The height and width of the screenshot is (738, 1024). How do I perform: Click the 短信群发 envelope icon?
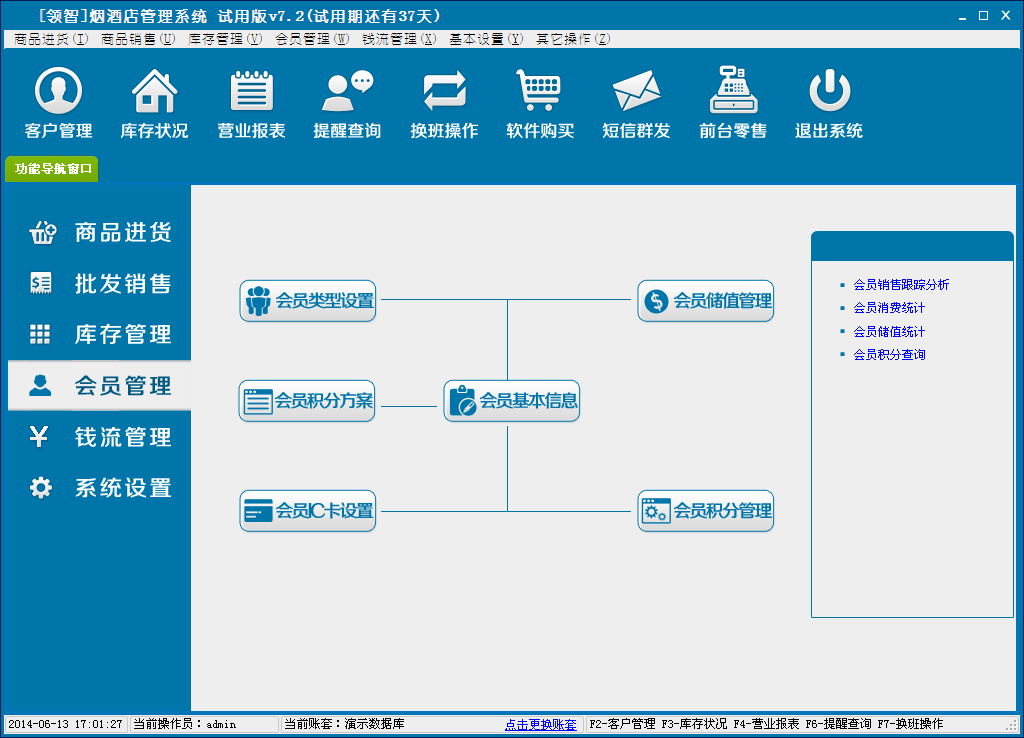(636, 93)
